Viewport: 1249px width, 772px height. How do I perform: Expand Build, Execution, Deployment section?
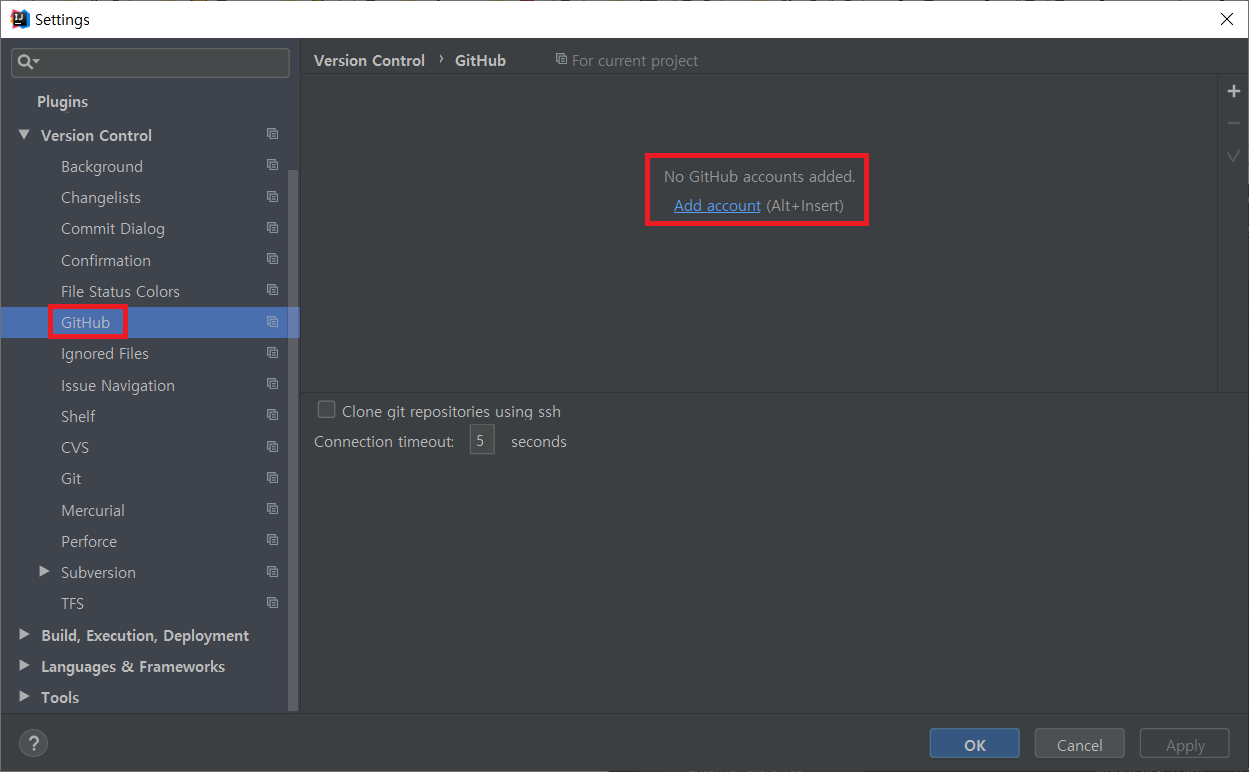[x=24, y=635]
